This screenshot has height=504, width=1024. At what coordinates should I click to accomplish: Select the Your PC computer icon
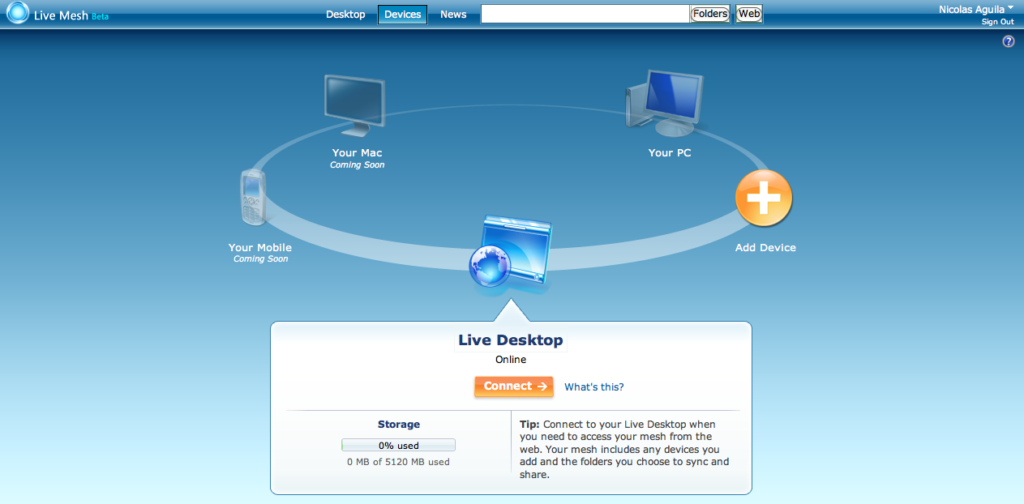[x=664, y=102]
